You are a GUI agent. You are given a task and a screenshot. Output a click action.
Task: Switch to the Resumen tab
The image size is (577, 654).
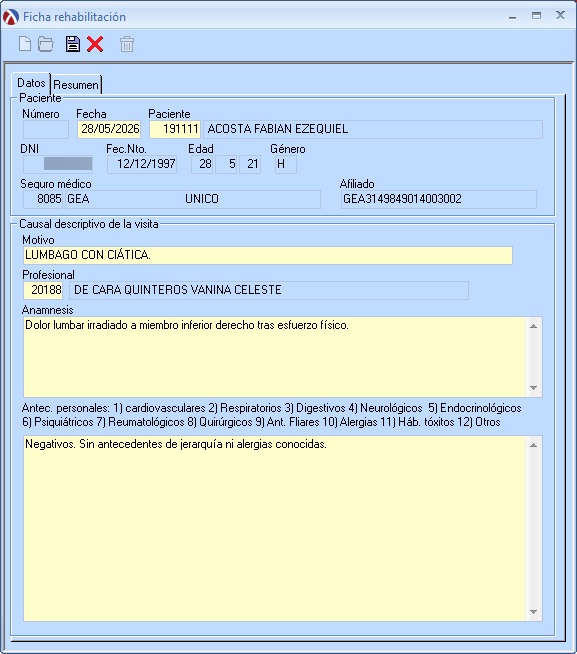pos(76,85)
